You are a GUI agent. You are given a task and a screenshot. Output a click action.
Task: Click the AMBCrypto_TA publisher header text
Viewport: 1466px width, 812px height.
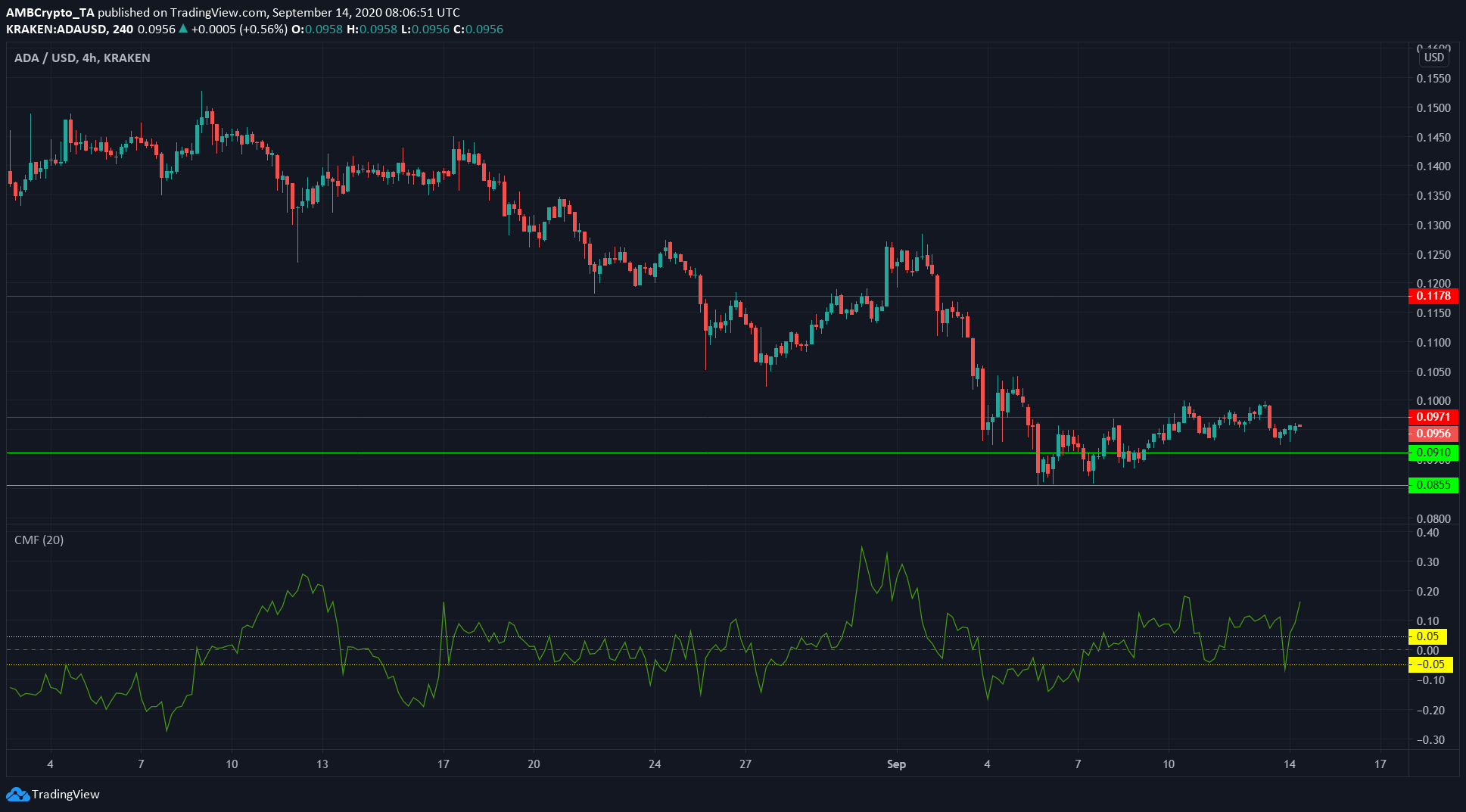51,12
